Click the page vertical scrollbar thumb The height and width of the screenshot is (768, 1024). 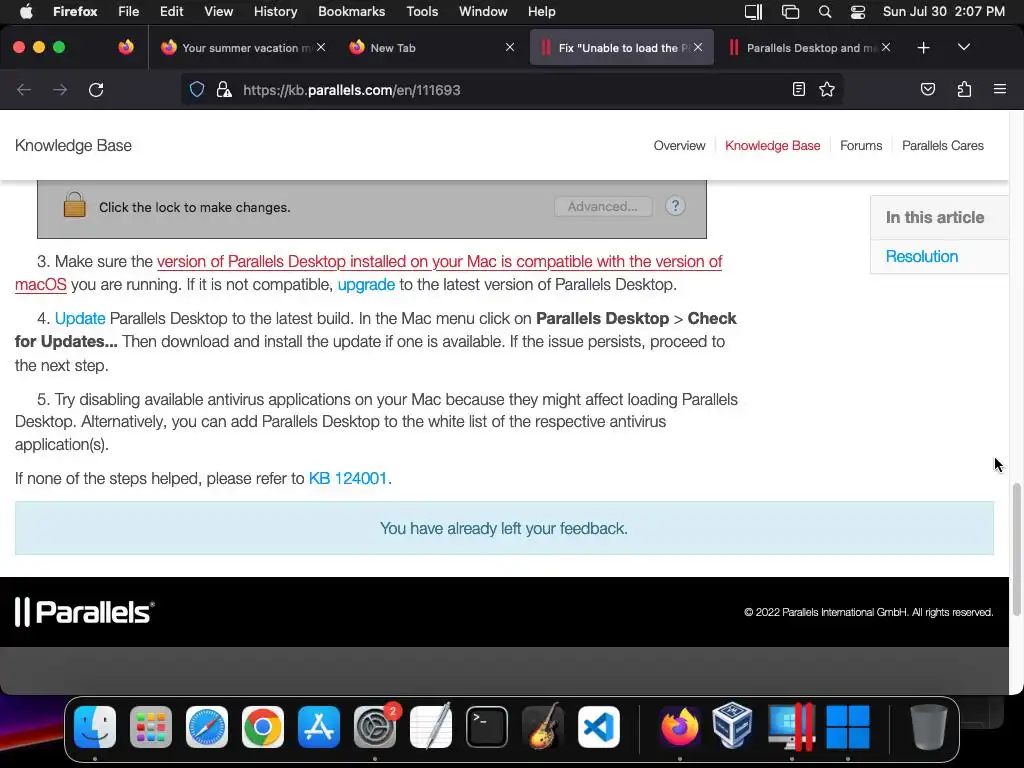(x=1016, y=549)
